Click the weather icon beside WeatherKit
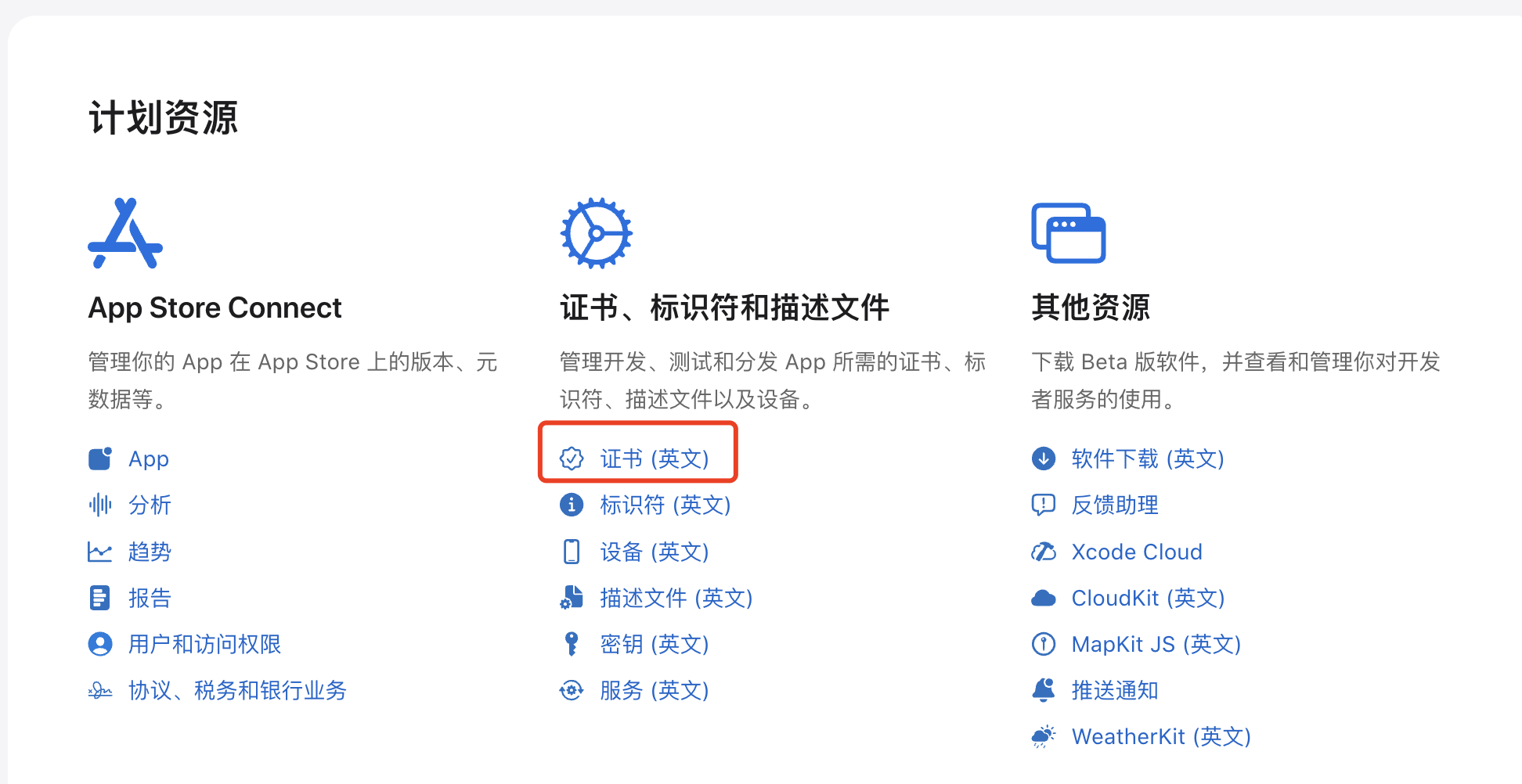This screenshot has height=784, width=1522. 1044,736
